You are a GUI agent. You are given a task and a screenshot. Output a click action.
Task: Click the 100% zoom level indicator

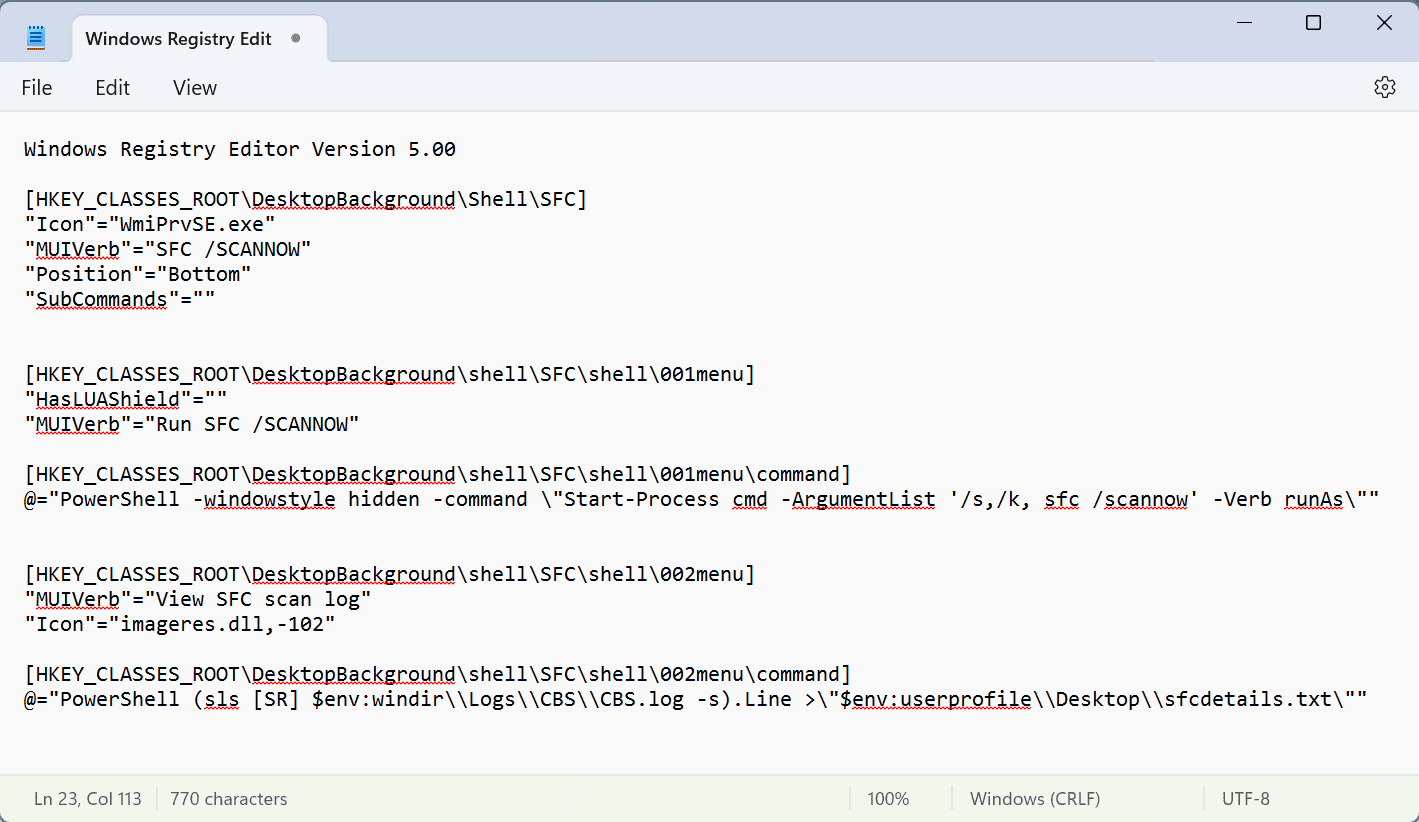(888, 799)
